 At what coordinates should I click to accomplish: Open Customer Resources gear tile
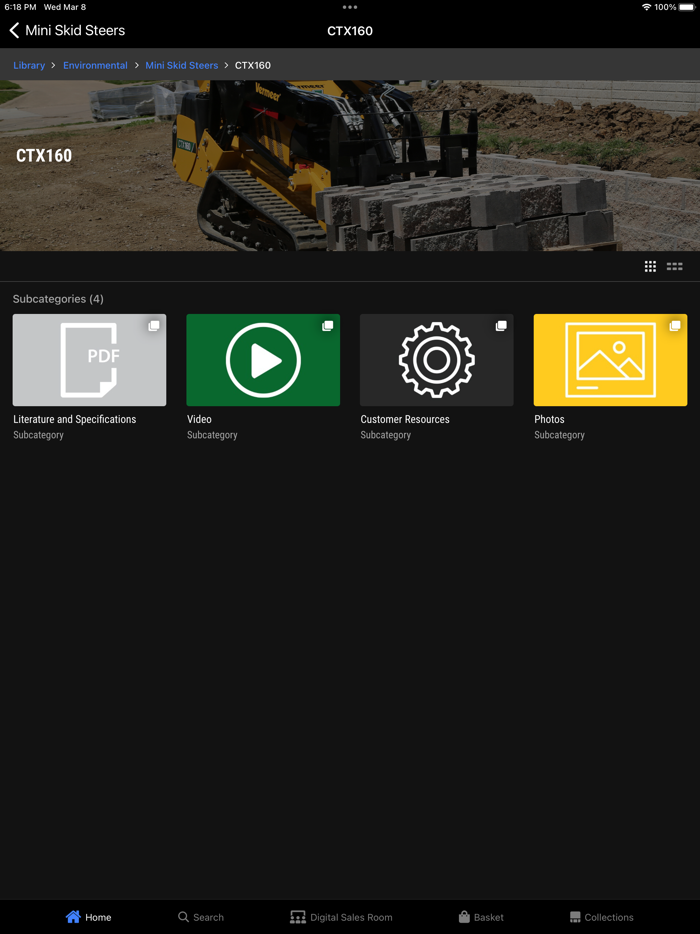click(x=437, y=360)
